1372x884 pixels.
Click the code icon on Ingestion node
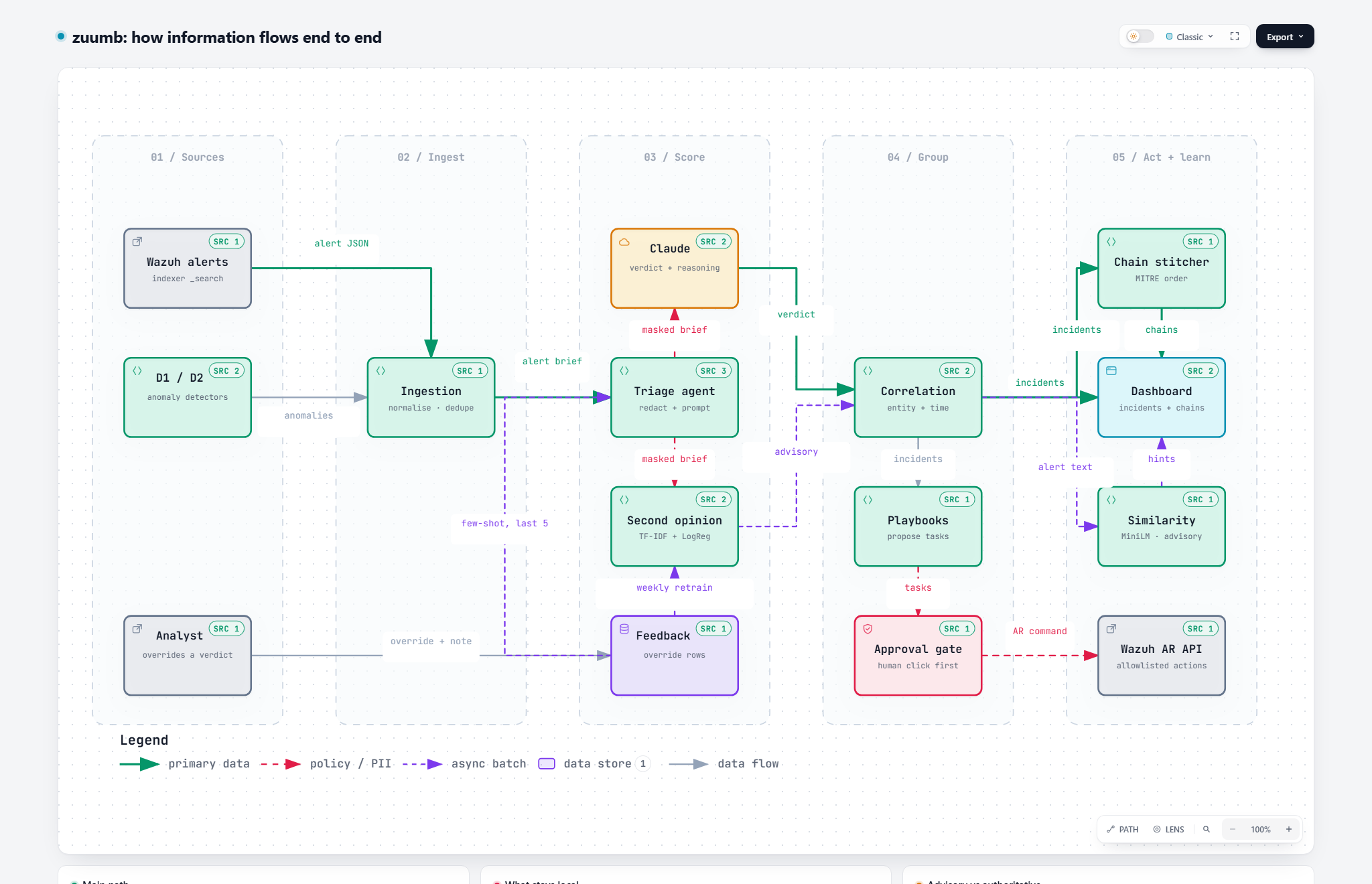click(x=381, y=370)
